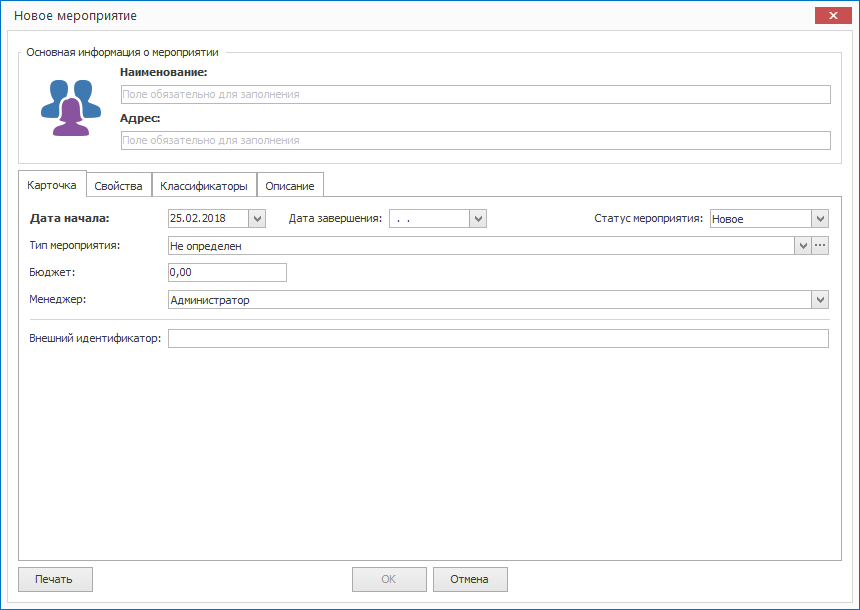Click the Дата начала date field
Screen dimensions: 860x610
click(208, 218)
